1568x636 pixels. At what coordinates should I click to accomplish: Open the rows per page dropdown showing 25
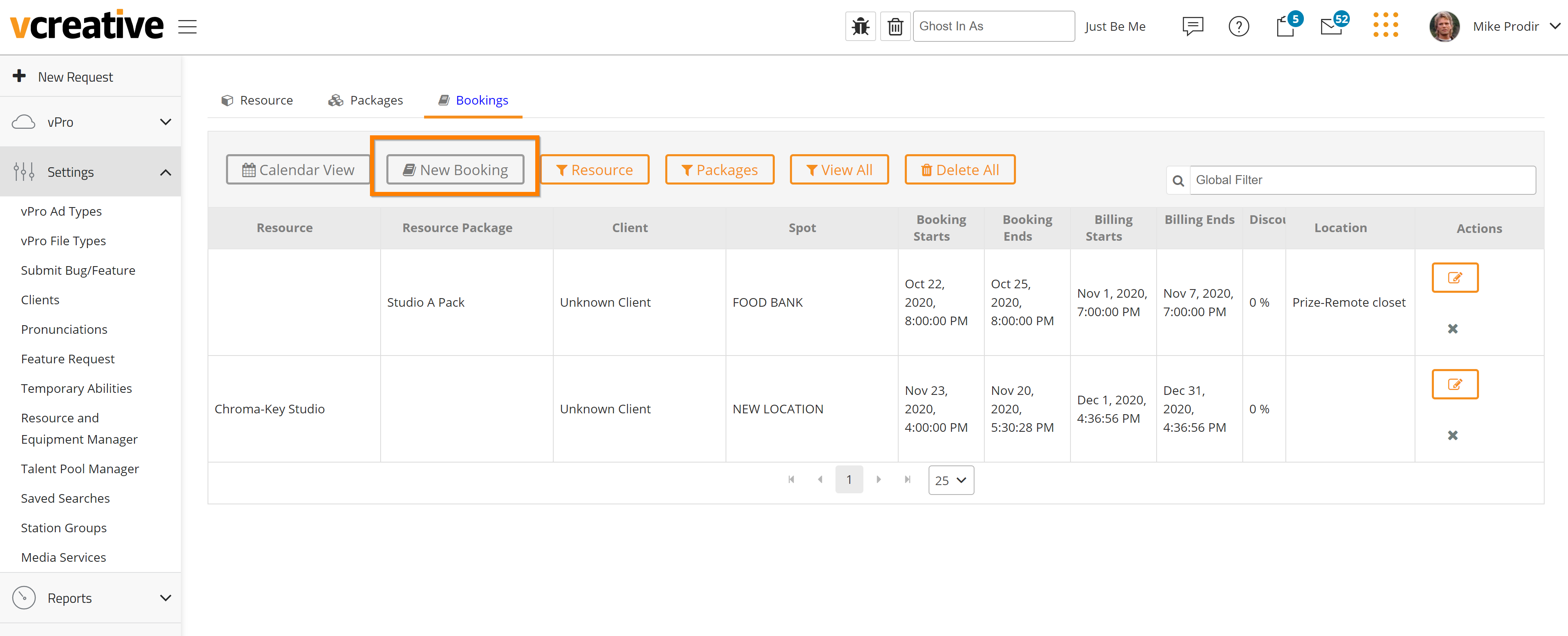tap(951, 480)
